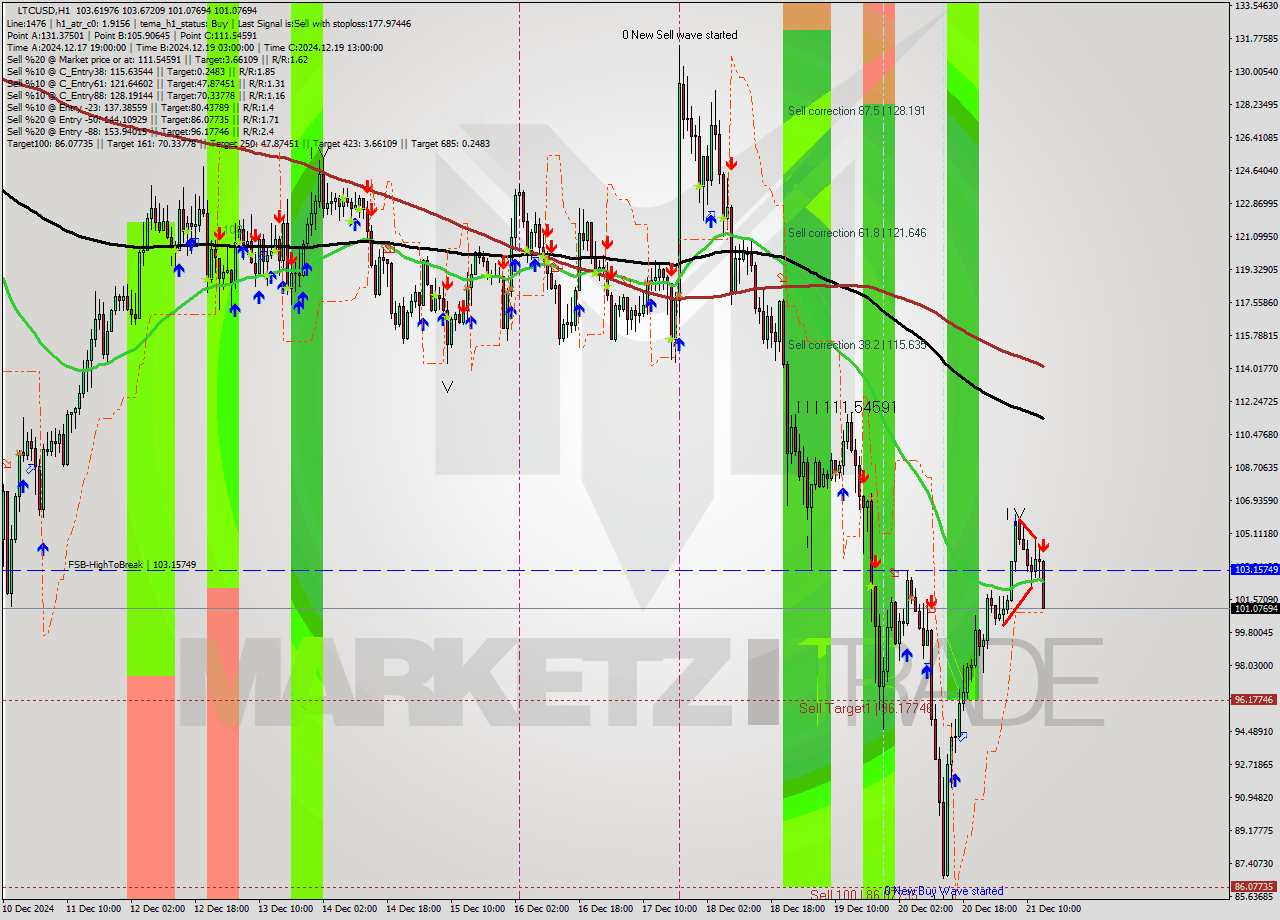
Task: Click the '20 Dec 18:00' time label
Action: pyautogui.click(x=990, y=909)
